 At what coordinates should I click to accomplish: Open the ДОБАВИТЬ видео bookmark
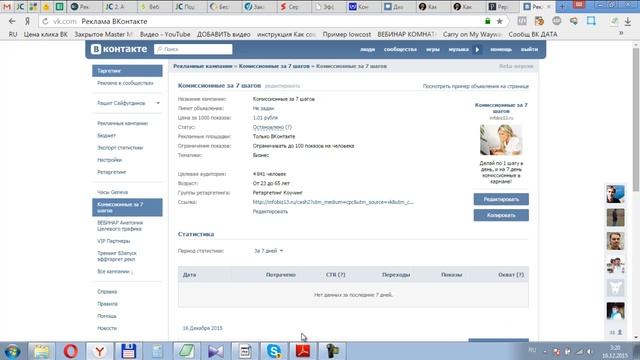pos(224,34)
